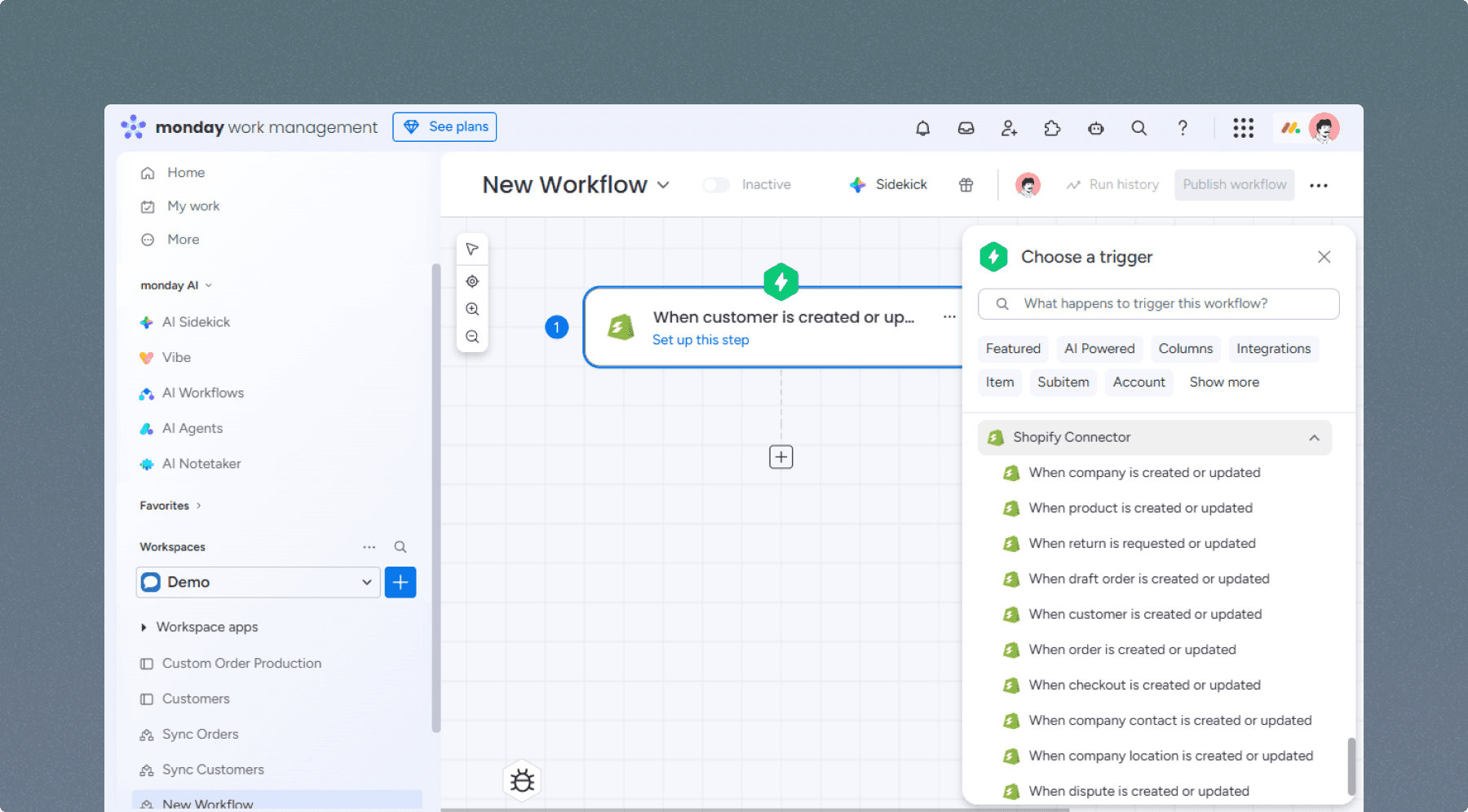Open the Demo workspace dropdown
Viewport: 1468px width, 812px height.
click(258, 582)
